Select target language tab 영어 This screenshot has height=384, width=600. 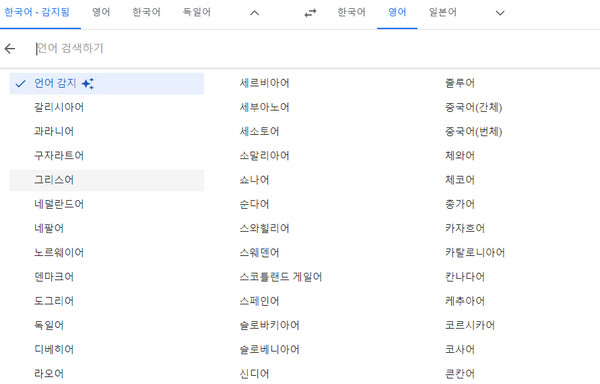397,12
